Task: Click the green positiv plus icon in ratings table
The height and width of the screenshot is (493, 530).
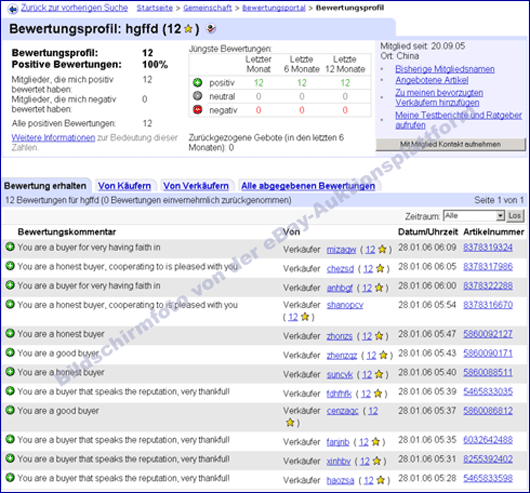Action: 197,82
